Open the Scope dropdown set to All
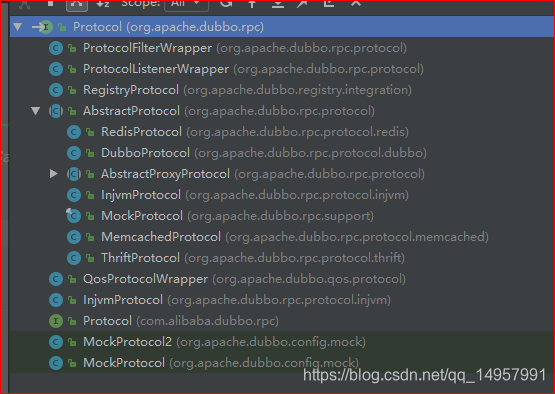Image resolution: width=555 pixels, height=394 pixels. pos(186,4)
